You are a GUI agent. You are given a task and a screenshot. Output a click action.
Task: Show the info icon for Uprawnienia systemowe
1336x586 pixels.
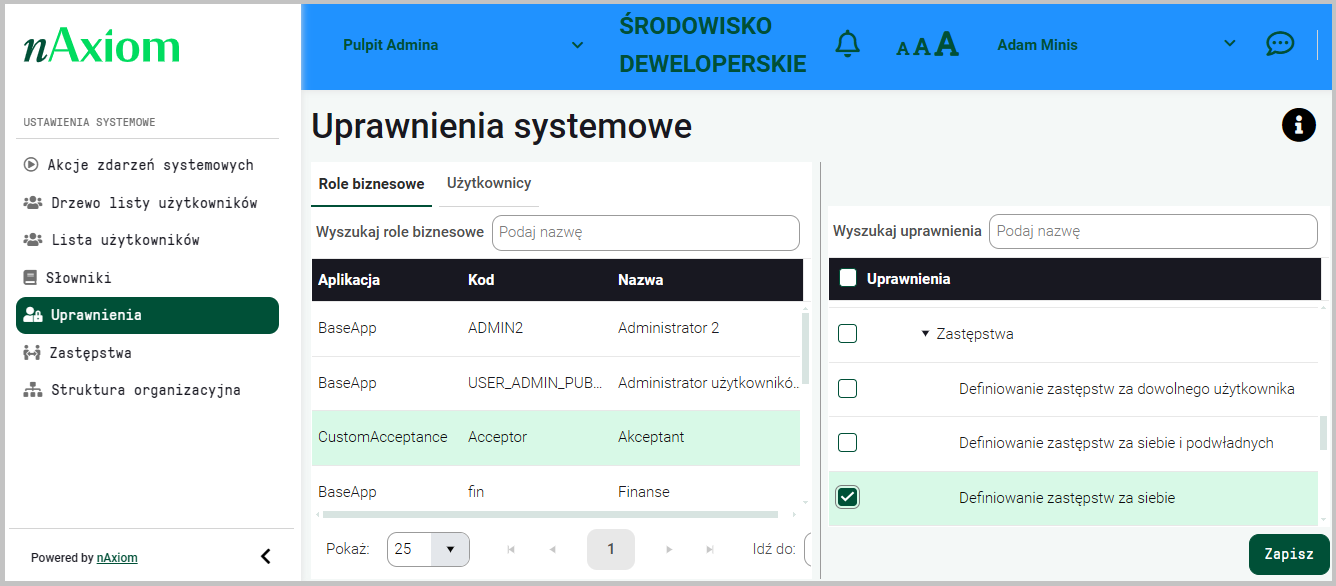point(1298,125)
